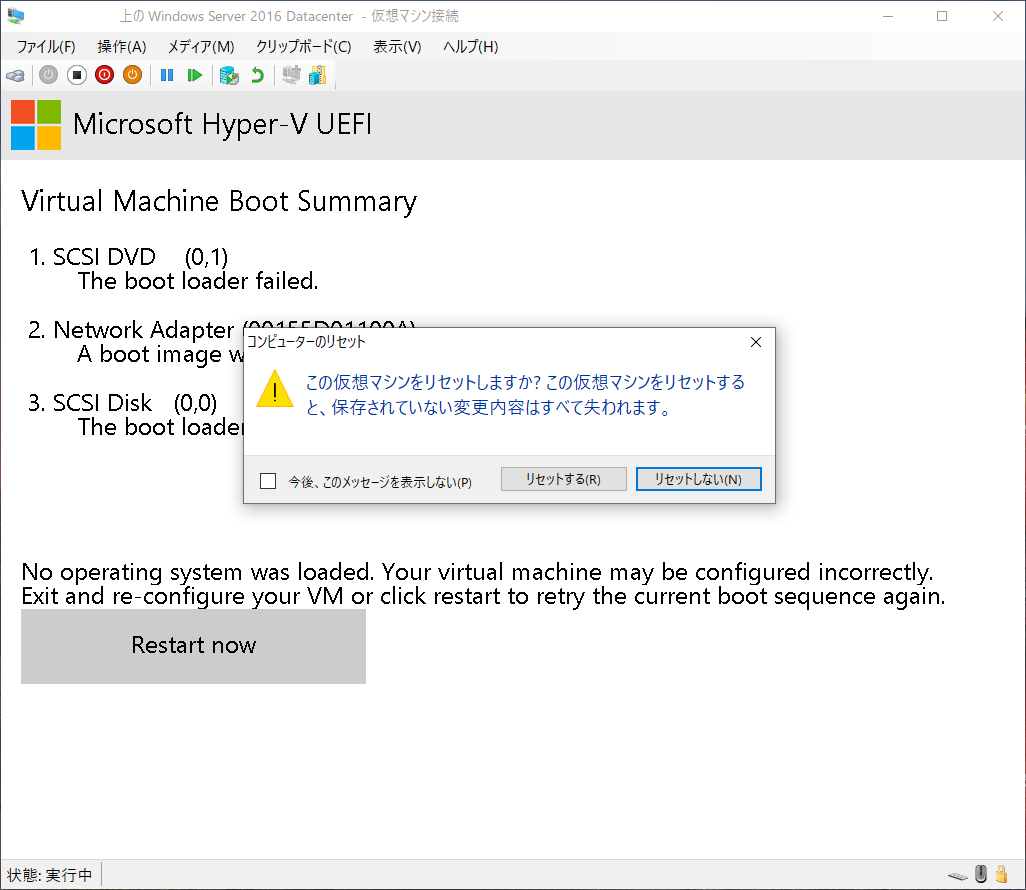Click the リセットする(R) button
1026x890 pixels.
(x=563, y=479)
